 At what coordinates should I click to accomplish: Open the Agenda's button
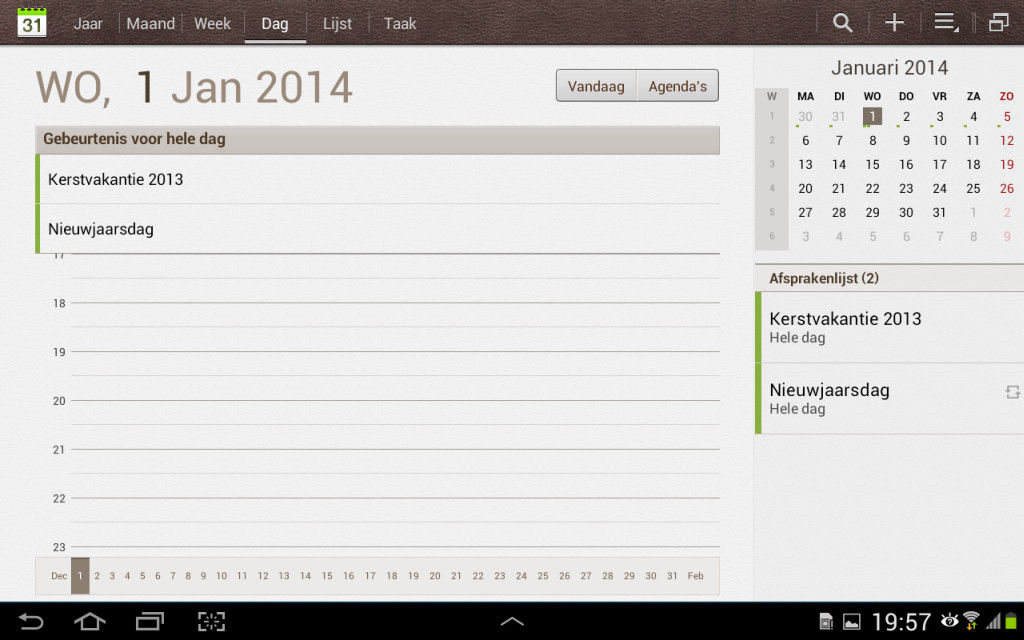coord(677,86)
